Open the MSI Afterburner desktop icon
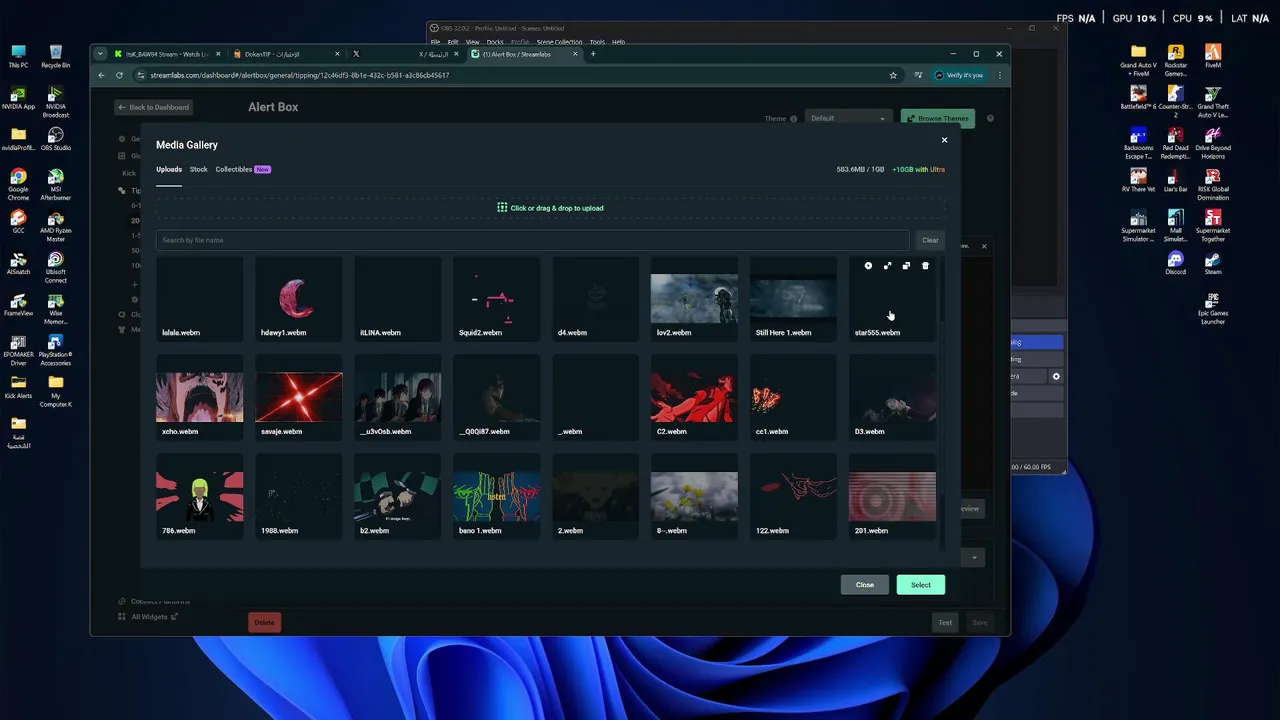Image resolution: width=1280 pixels, height=720 pixels. pyautogui.click(x=56, y=185)
